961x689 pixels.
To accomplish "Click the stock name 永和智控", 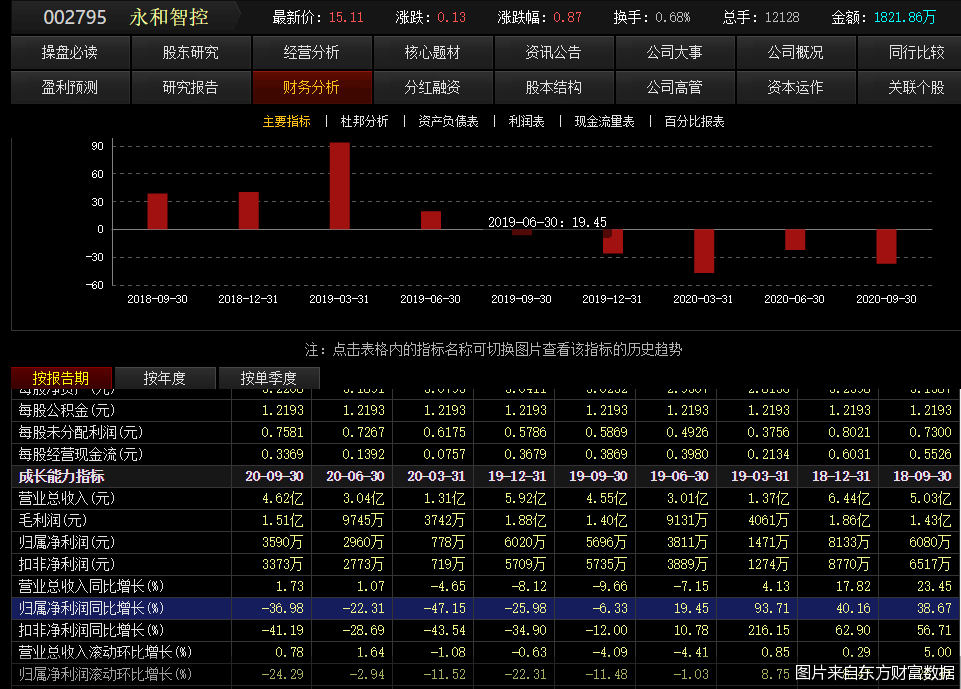I will pos(169,17).
